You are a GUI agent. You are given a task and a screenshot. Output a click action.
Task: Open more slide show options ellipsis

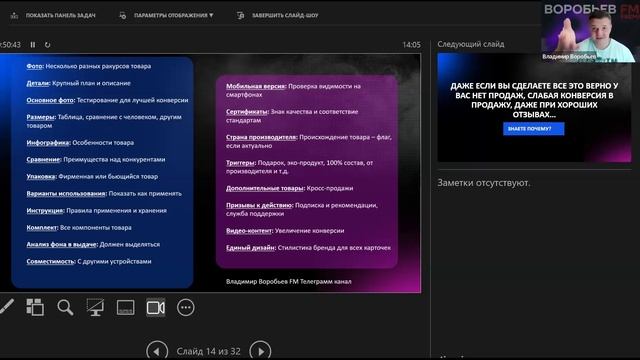[x=186, y=307]
